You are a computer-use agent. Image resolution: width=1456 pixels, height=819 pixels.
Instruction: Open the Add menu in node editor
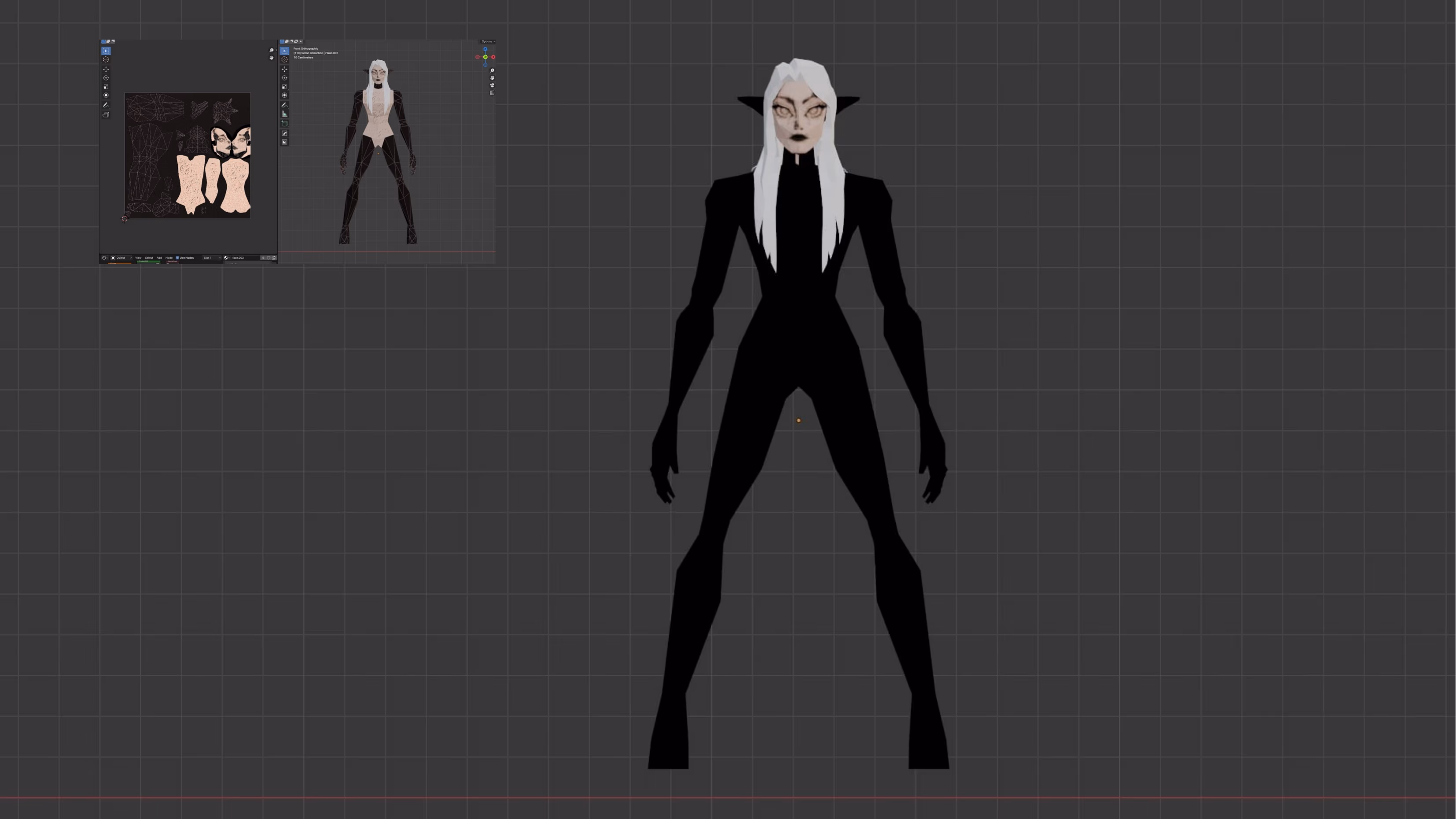pyautogui.click(x=159, y=258)
